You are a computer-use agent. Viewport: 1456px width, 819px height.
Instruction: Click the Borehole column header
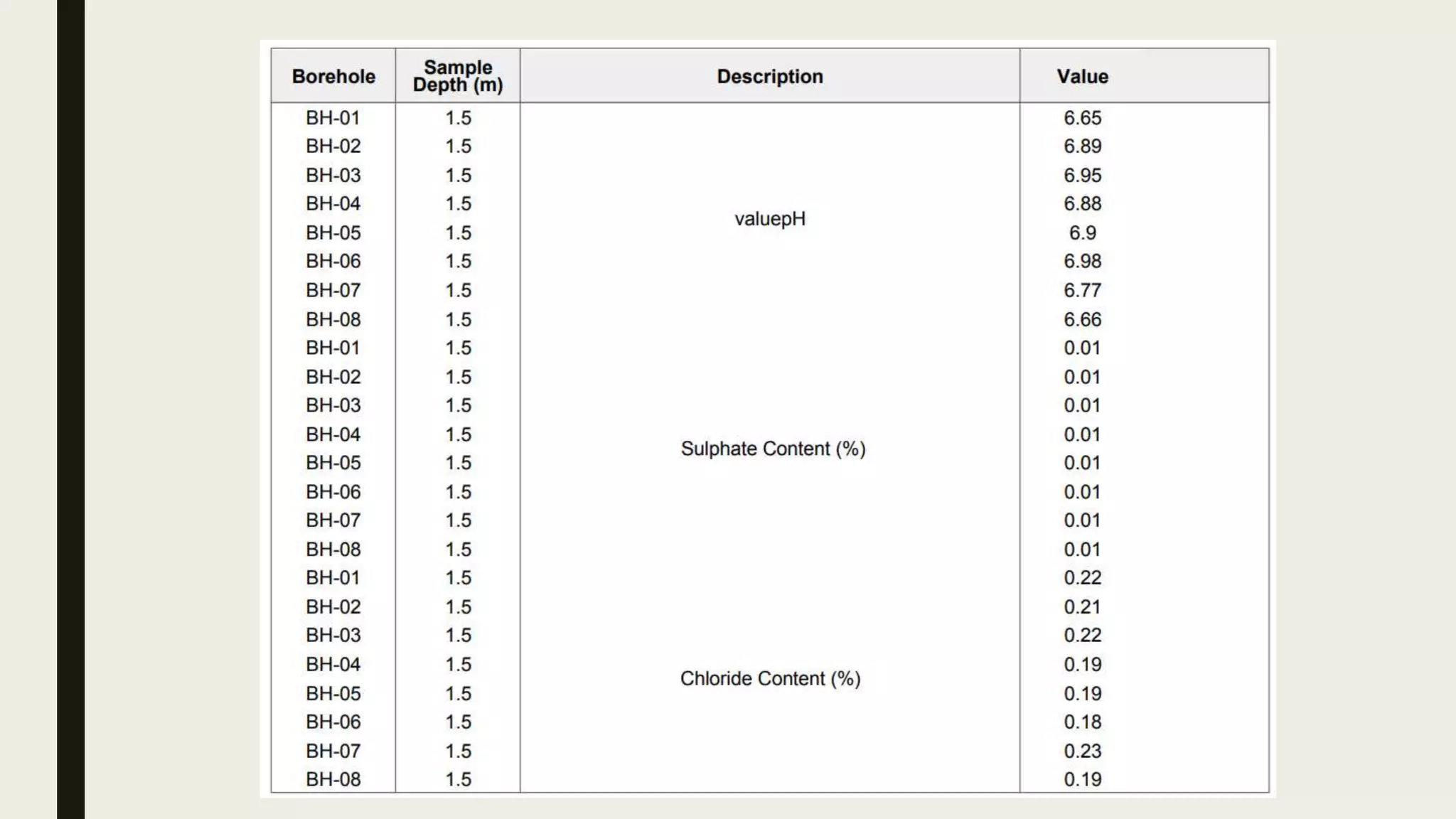tap(333, 76)
